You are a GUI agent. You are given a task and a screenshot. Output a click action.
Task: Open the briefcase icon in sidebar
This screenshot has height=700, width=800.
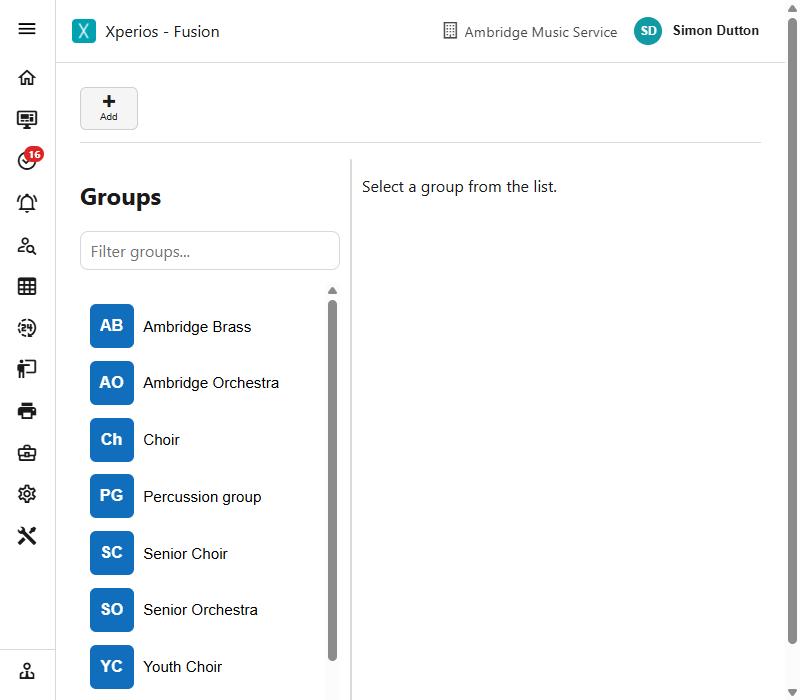(x=27, y=453)
